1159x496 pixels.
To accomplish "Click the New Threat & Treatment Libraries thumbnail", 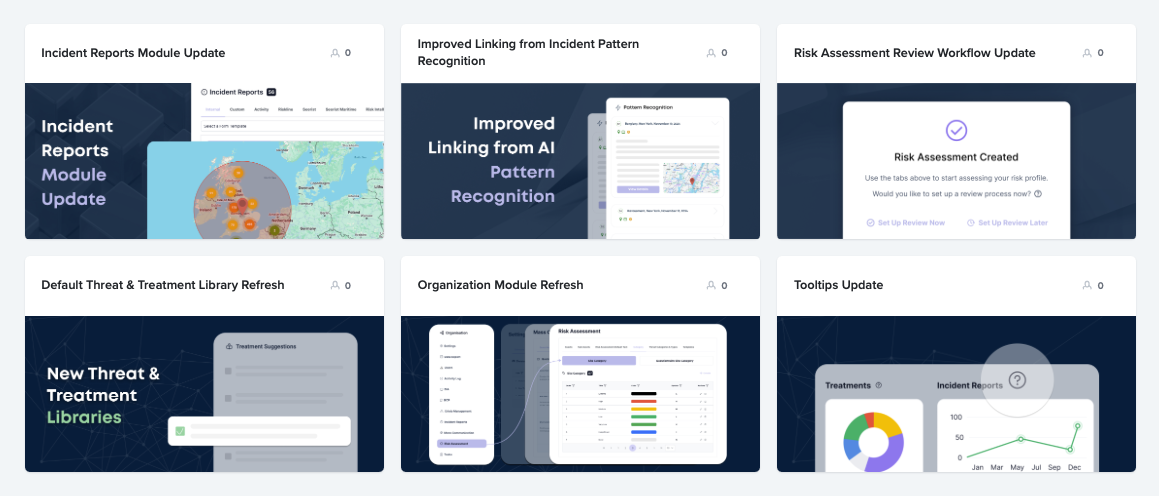I will click(205, 394).
